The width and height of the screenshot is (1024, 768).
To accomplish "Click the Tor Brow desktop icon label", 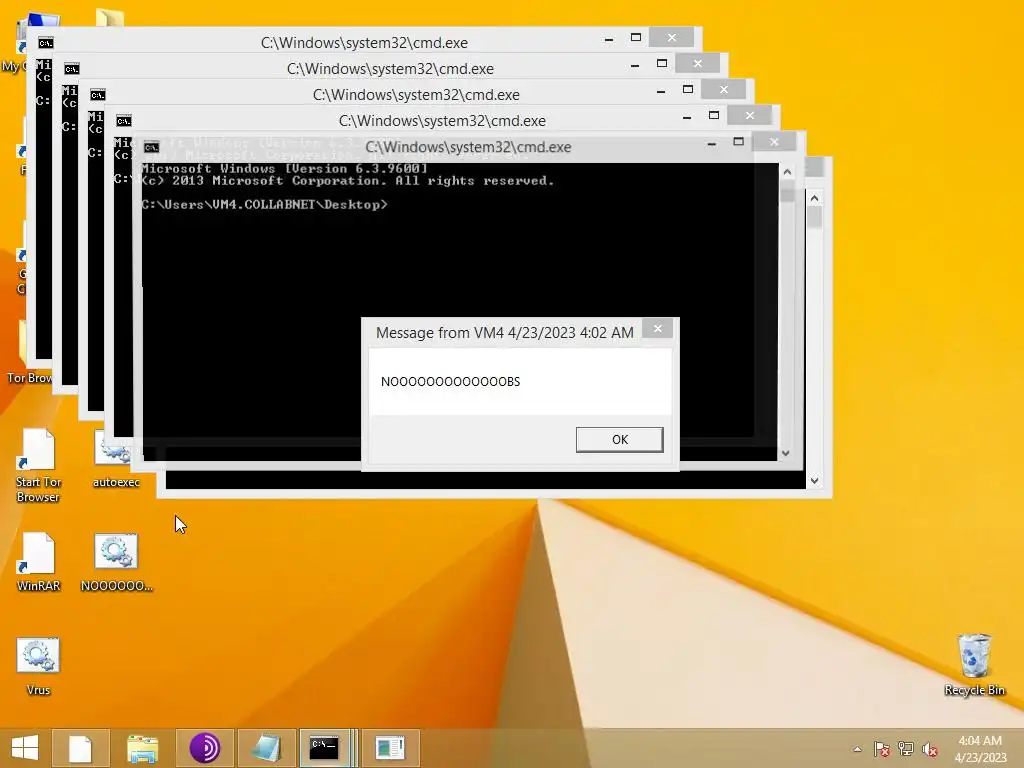I will [x=29, y=377].
